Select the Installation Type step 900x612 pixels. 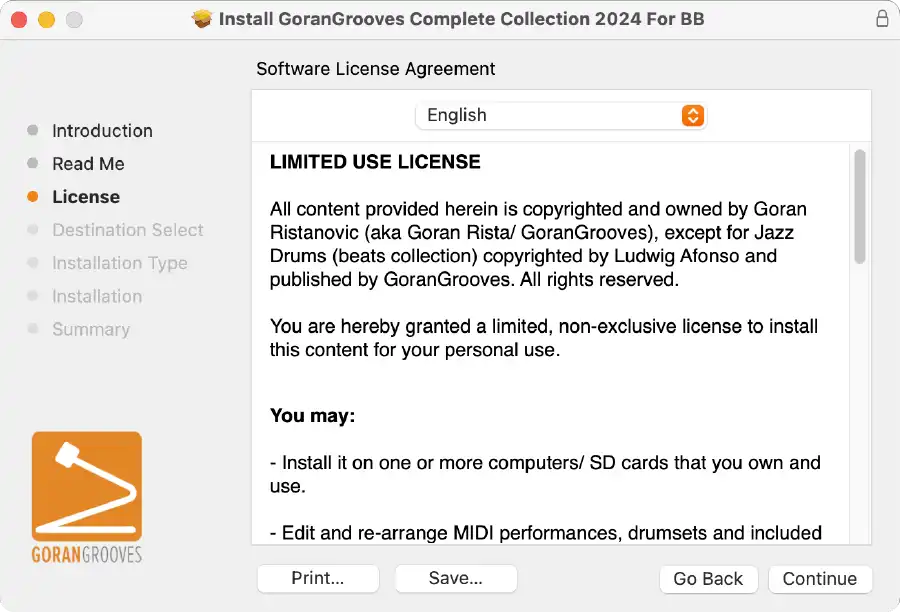click(119, 264)
